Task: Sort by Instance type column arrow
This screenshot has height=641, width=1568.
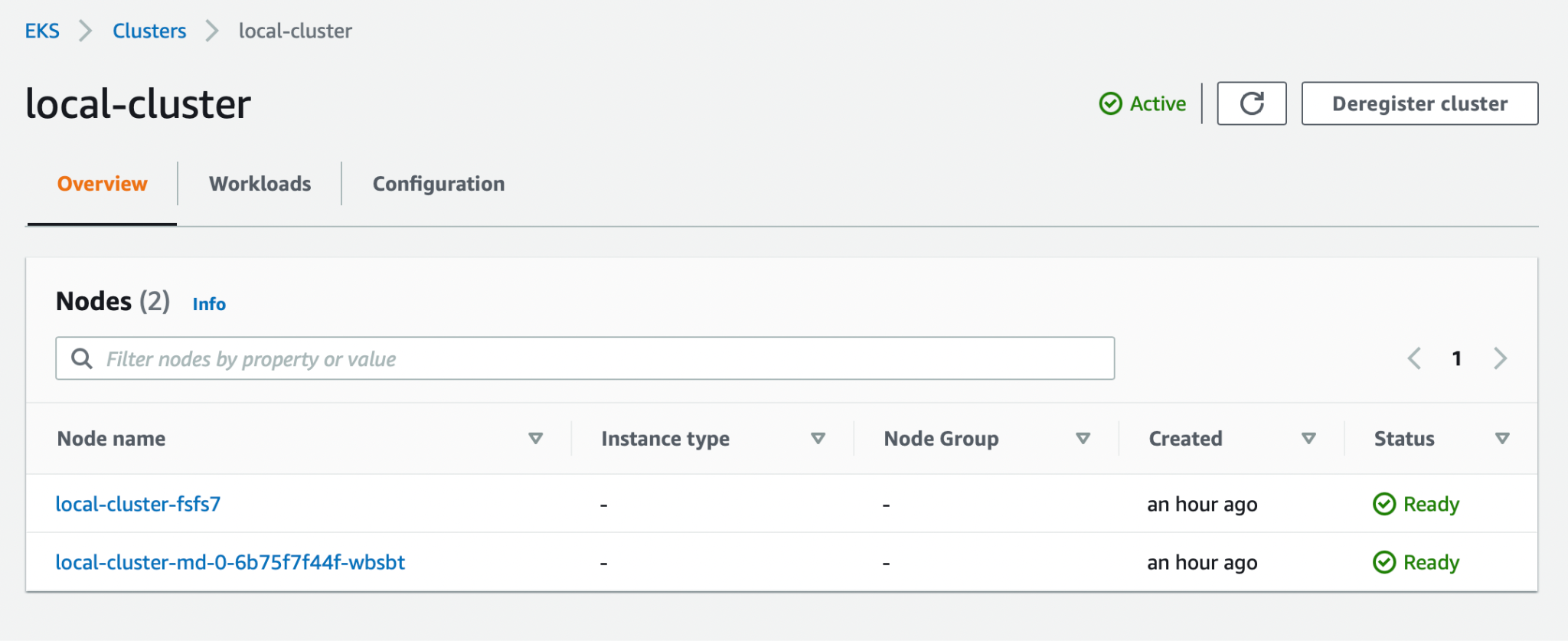Action: [x=818, y=439]
